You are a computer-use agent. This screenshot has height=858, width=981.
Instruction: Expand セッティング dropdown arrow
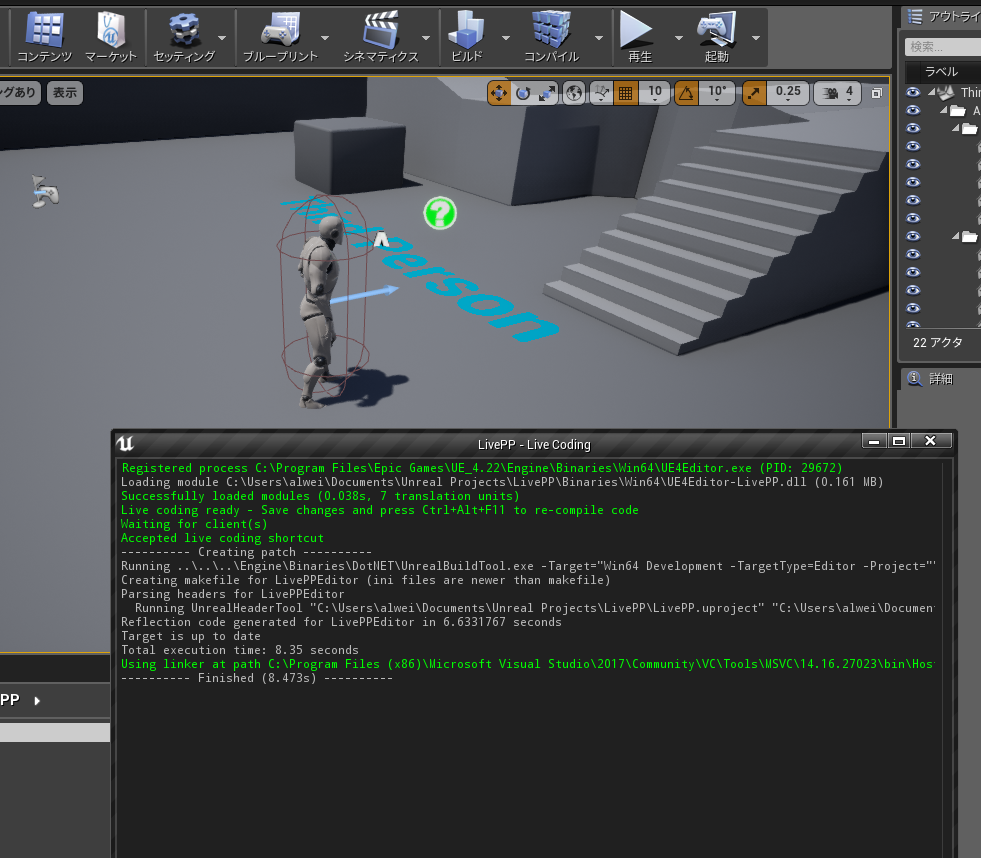coord(222,38)
